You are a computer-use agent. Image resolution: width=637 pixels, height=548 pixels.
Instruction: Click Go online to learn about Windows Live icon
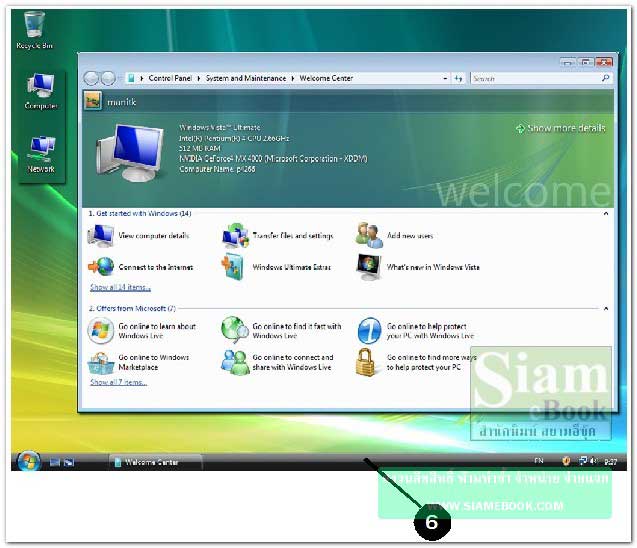(x=100, y=331)
